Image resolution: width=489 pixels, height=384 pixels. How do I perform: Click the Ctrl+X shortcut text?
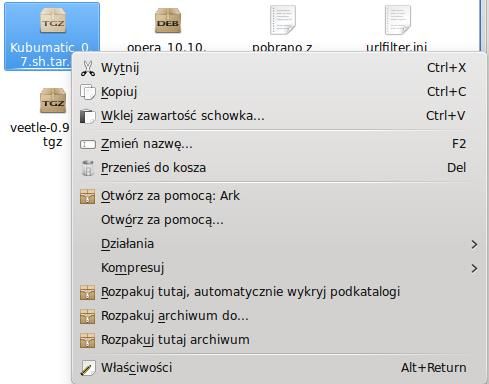coord(446,68)
